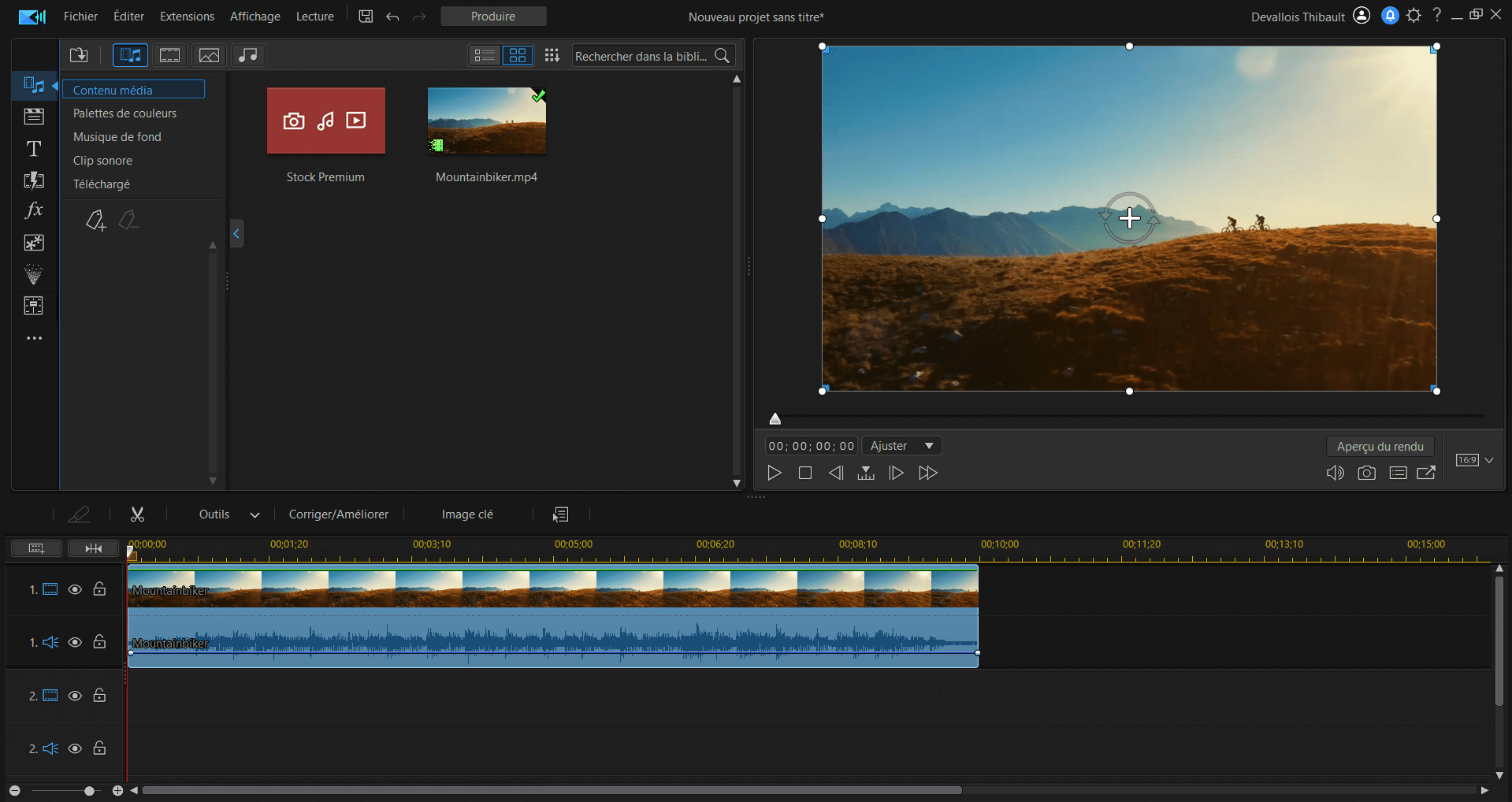Show all media filter icon

coord(130,55)
